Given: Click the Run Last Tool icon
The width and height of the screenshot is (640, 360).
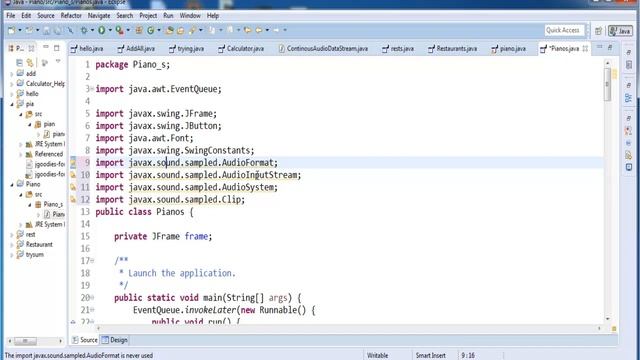Looking at the screenshot, I should point(119,30).
